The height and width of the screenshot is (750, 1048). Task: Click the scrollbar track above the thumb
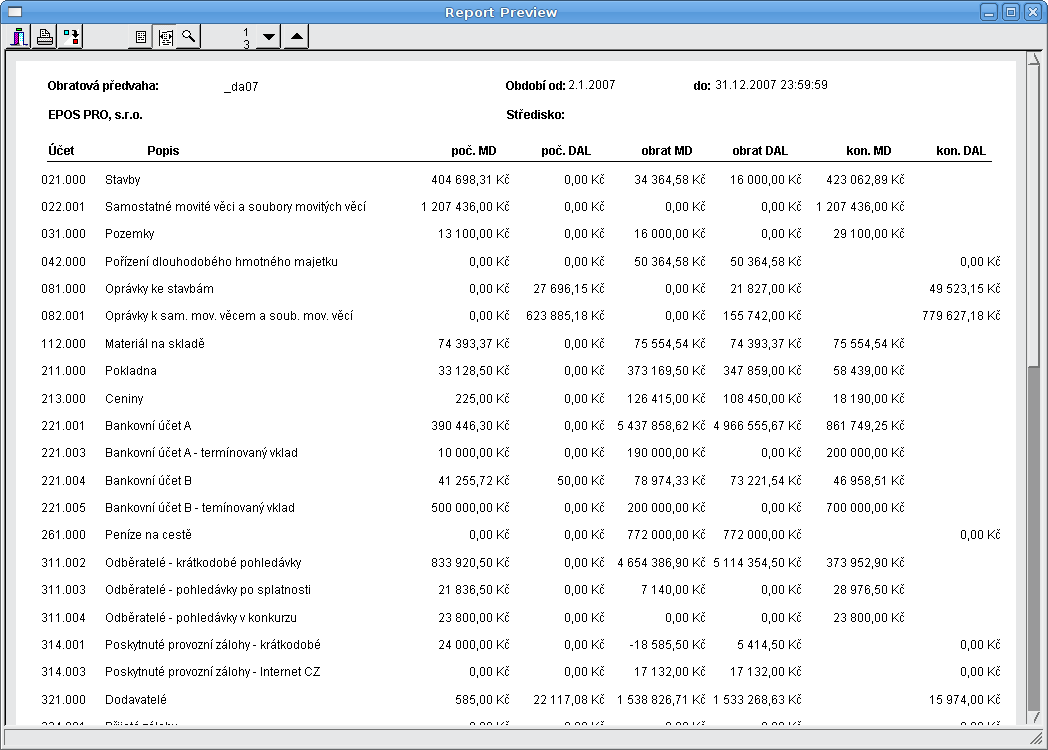click(1033, 200)
